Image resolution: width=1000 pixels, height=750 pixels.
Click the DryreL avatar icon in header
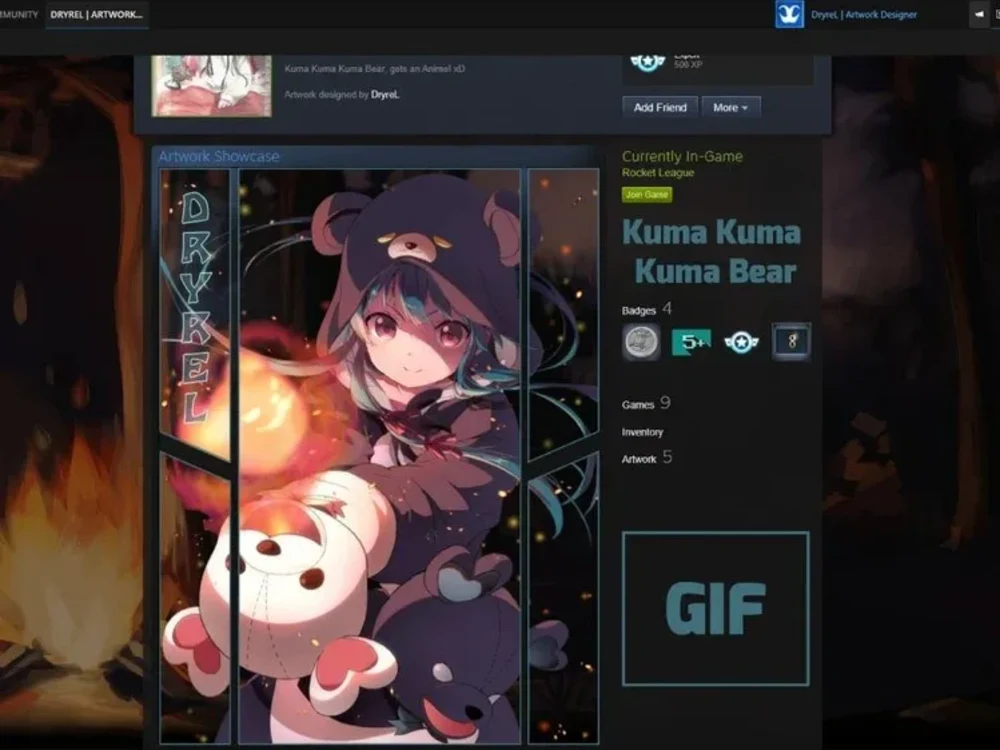click(x=789, y=14)
